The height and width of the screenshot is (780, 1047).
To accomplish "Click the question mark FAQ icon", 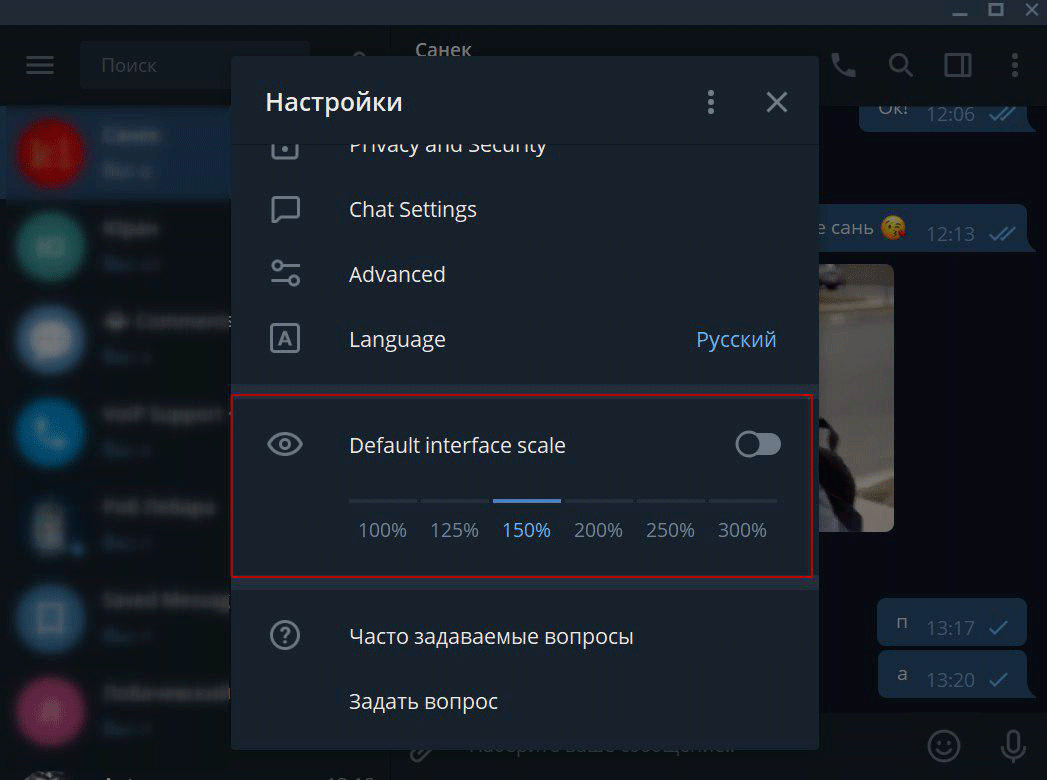I will click(285, 636).
